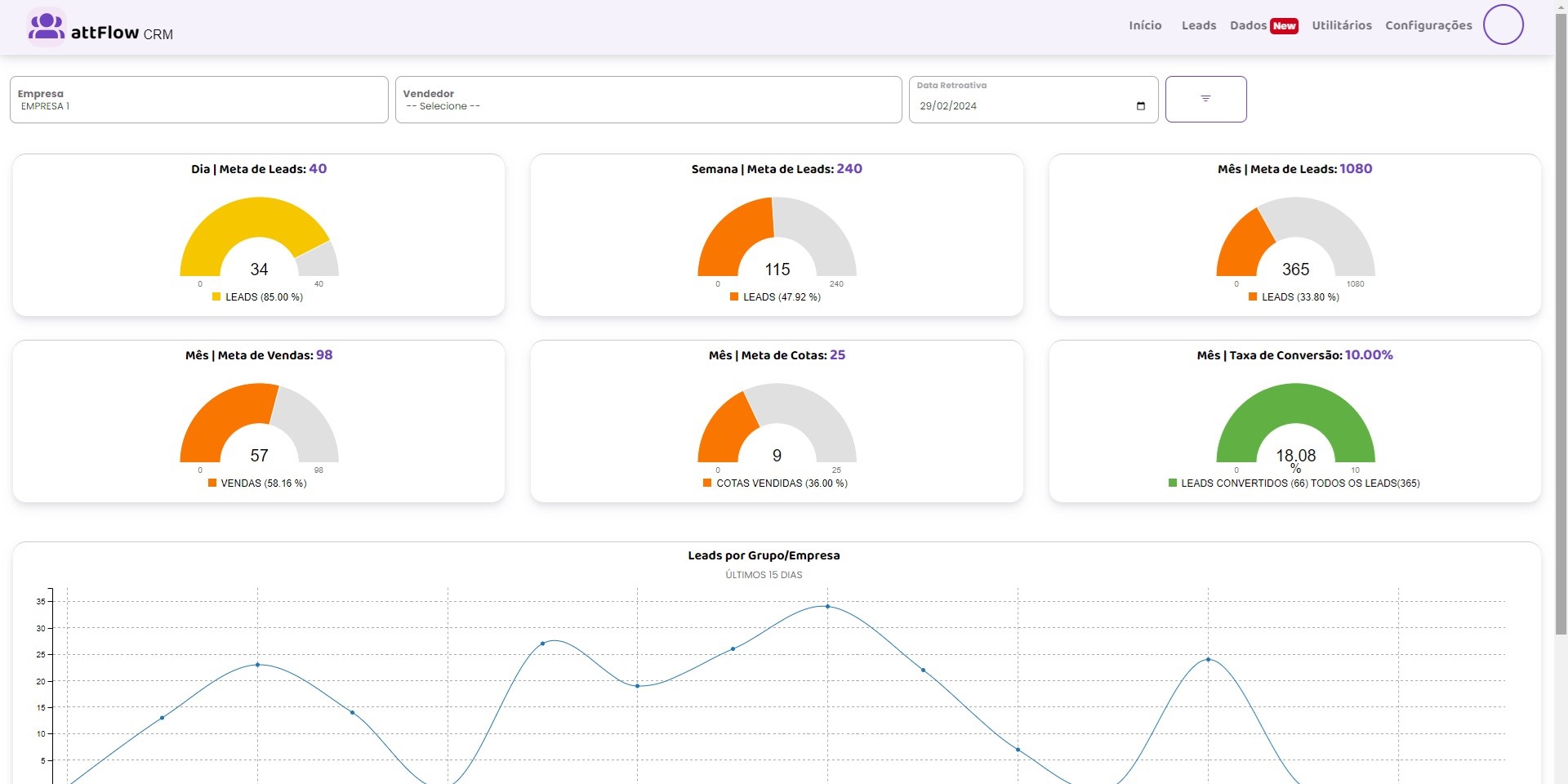Open the Utilitários menu

(x=1341, y=25)
